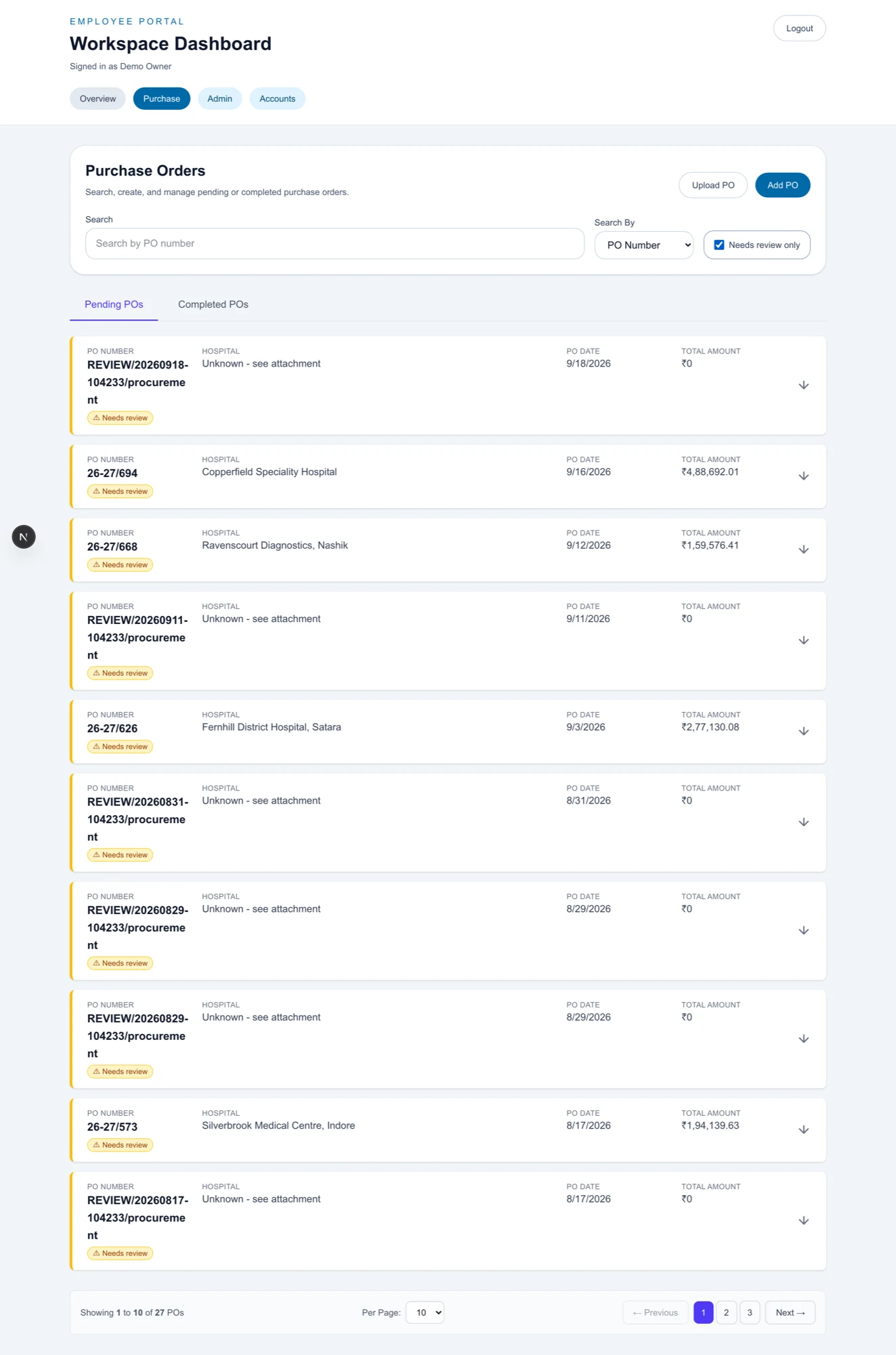Expand the REVIEW/20260831 purchase order arrow

tap(803, 822)
